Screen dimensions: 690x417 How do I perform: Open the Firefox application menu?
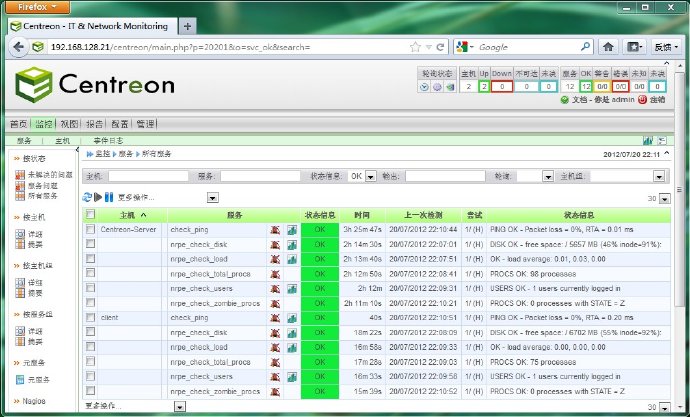click(x=38, y=7)
